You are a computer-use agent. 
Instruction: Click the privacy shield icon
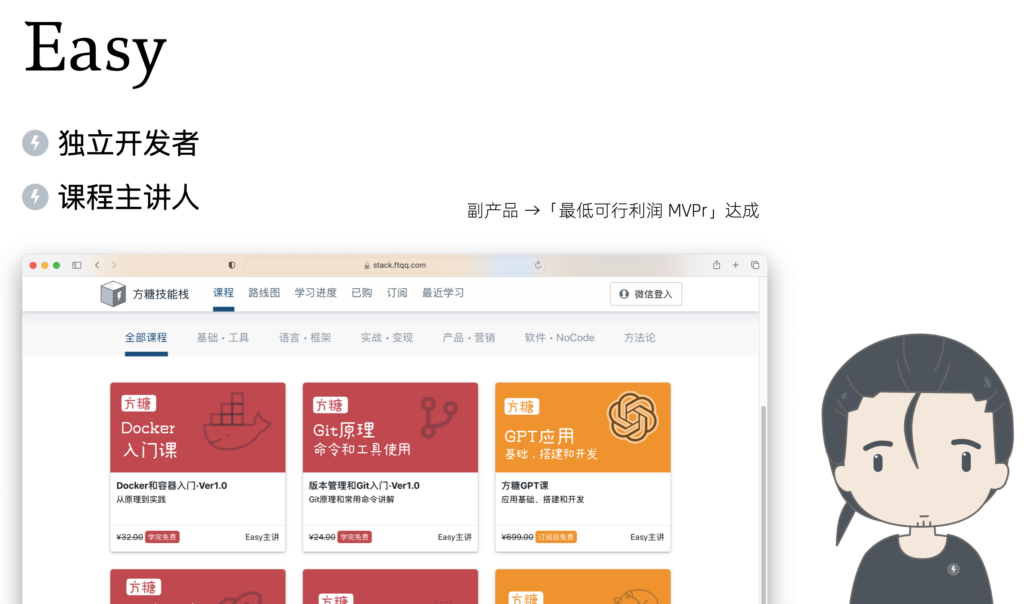pyautogui.click(x=232, y=265)
